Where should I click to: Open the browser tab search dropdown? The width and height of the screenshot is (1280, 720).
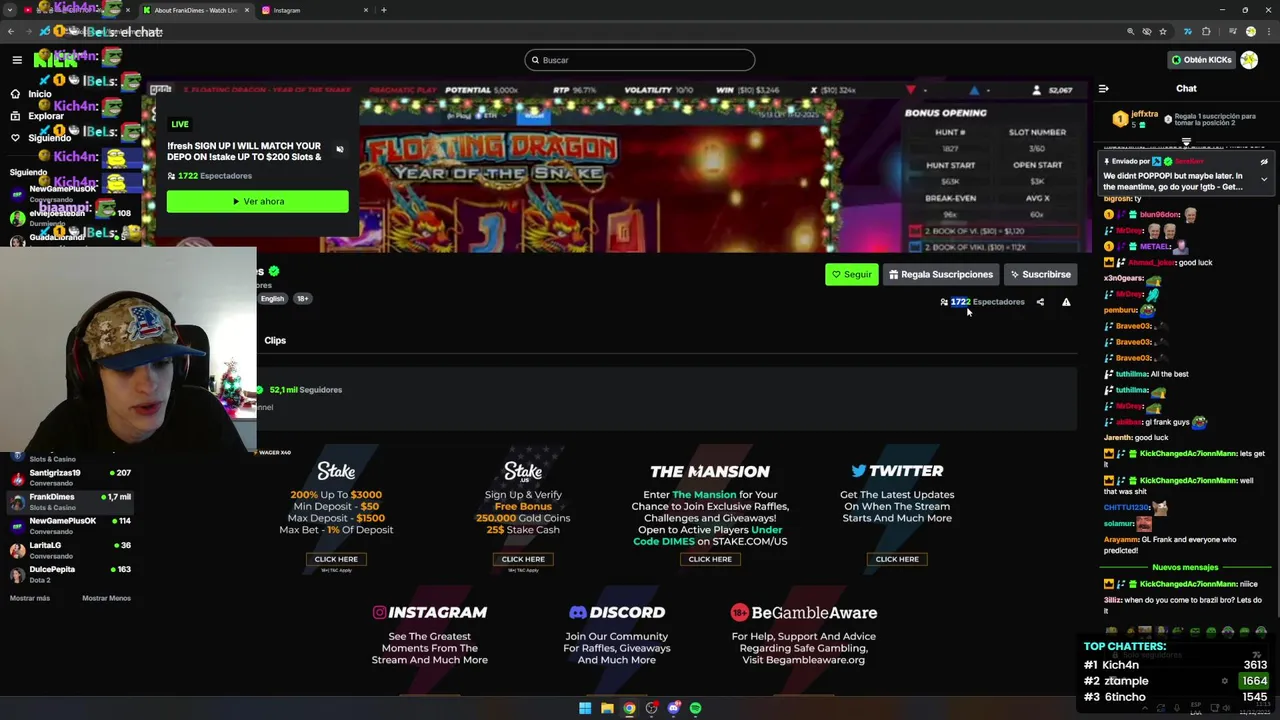pyautogui.click(x=10, y=10)
